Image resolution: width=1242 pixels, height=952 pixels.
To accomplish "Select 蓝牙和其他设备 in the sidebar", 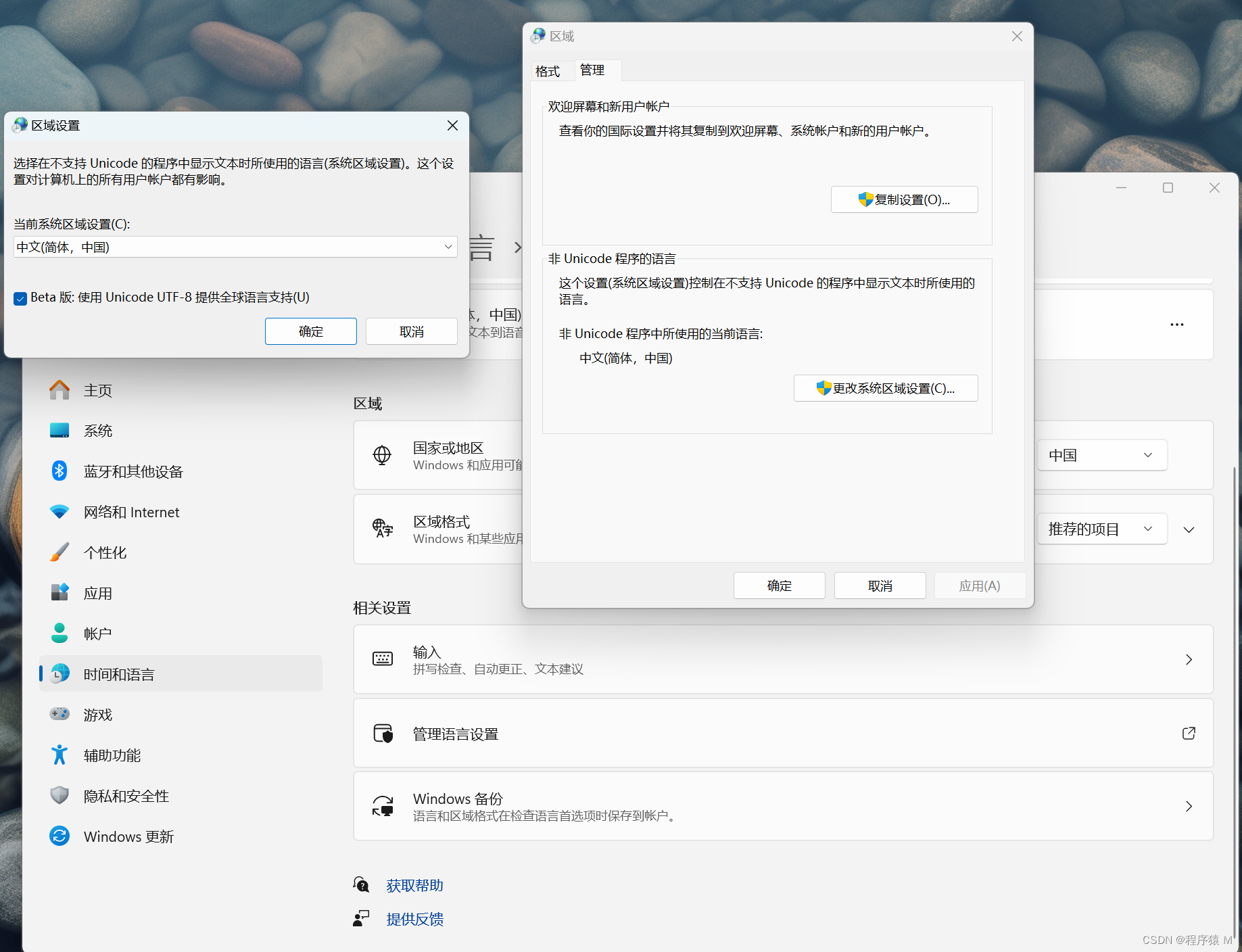I will click(133, 471).
